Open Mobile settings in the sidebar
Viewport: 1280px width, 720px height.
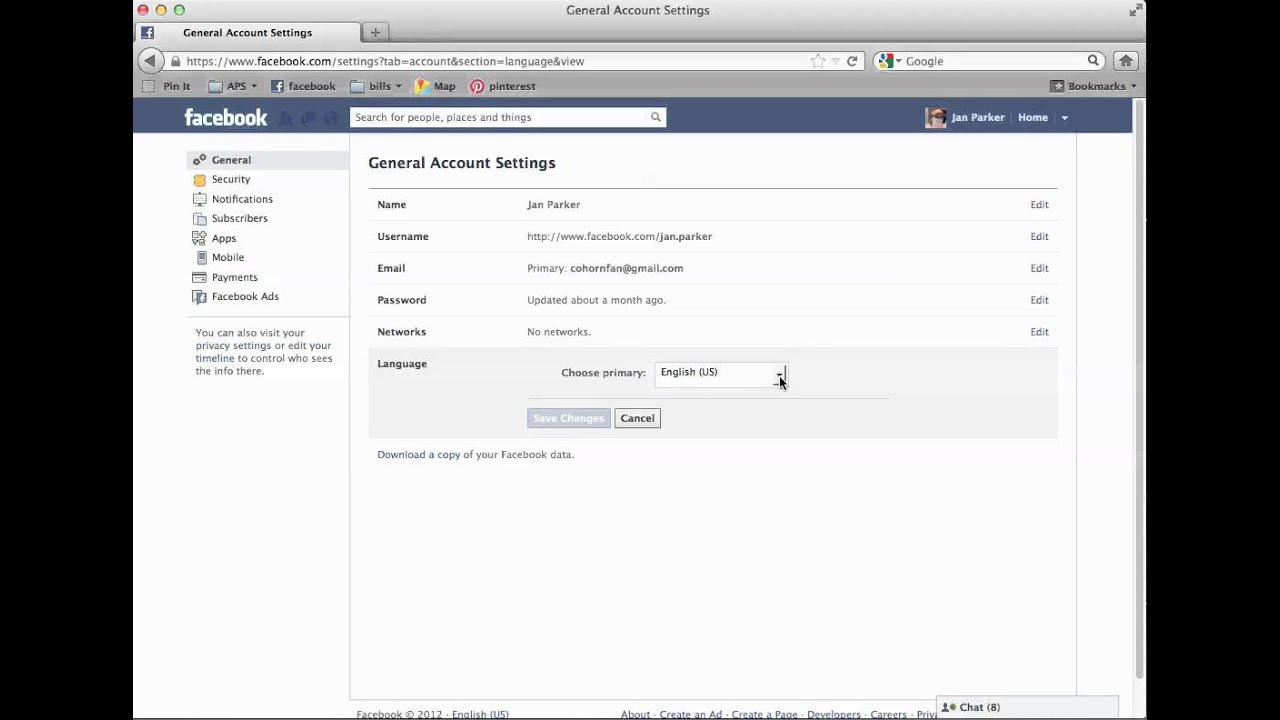tap(228, 257)
